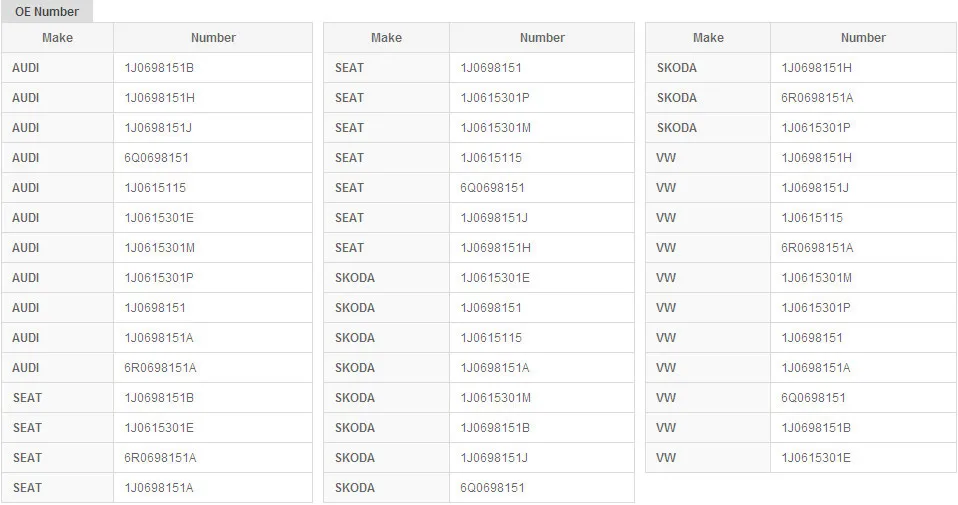Click AUDI number 6Q0698151
This screenshot has width=958, height=505.
tap(156, 158)
